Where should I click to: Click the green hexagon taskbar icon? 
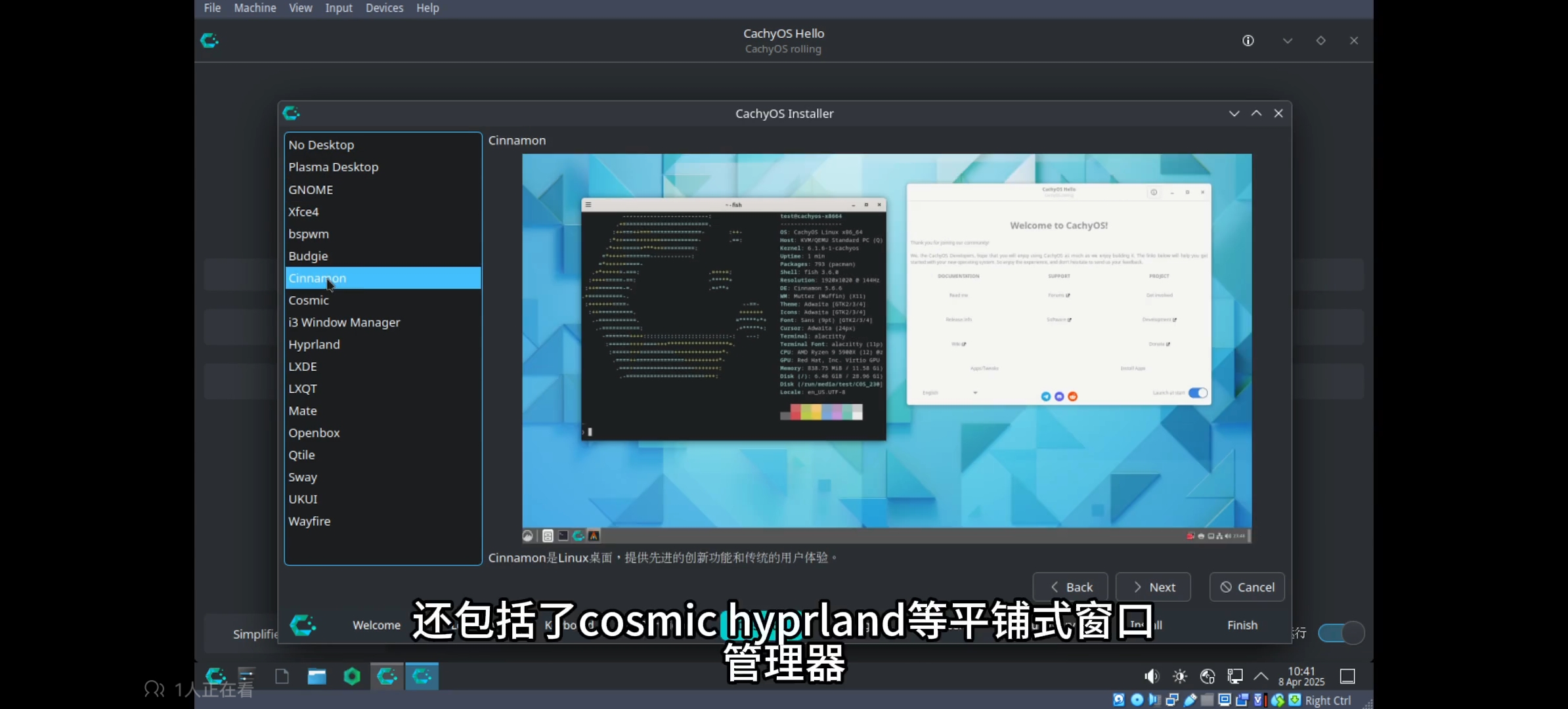pos(352,676)
